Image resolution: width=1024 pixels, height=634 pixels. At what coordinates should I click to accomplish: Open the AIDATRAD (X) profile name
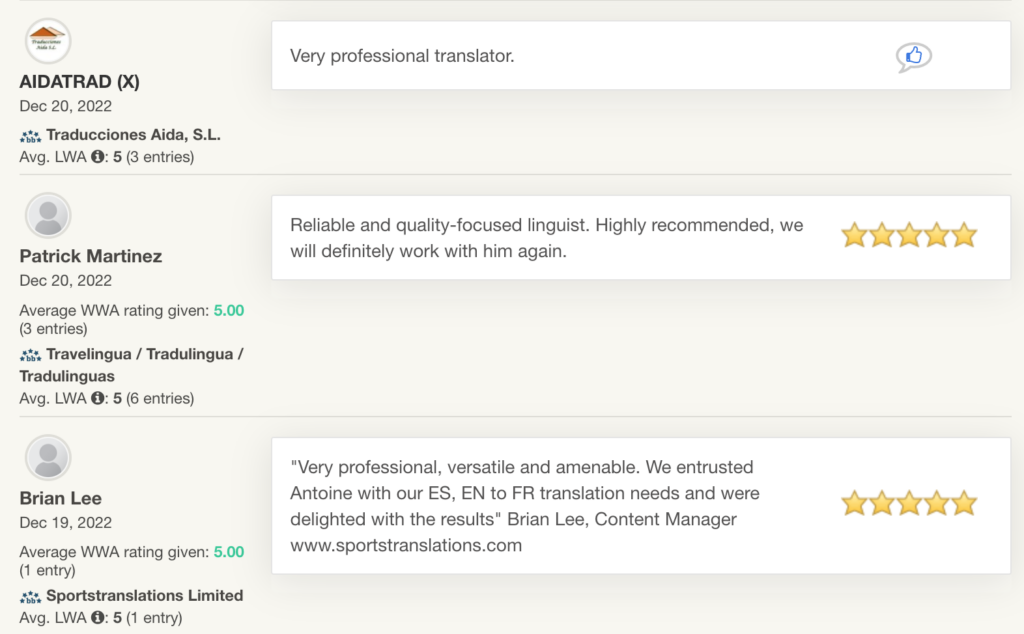pyautogui.click(x=79, y=82)
